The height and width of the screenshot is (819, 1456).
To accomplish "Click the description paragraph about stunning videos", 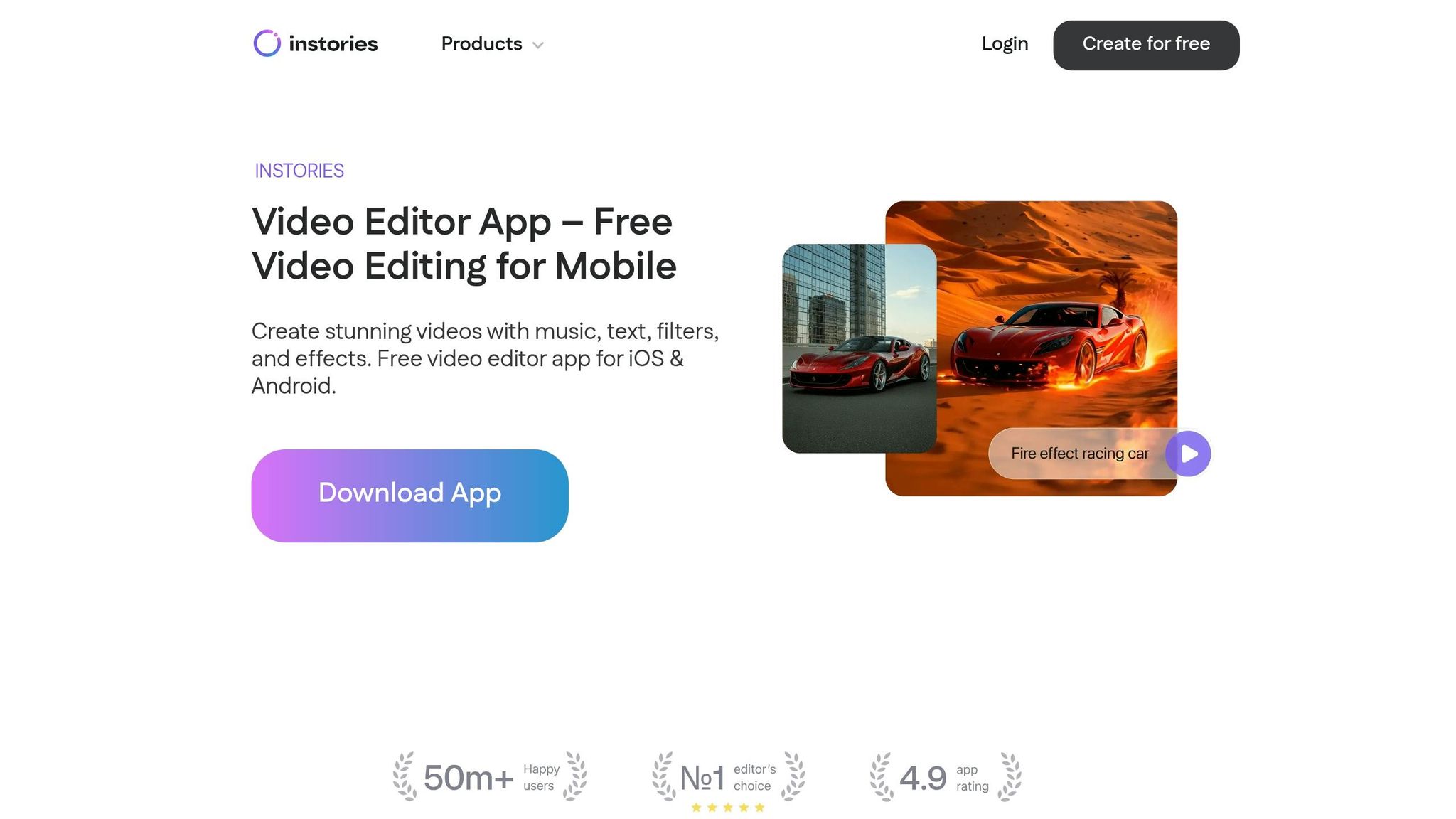I will click(486, 358).
